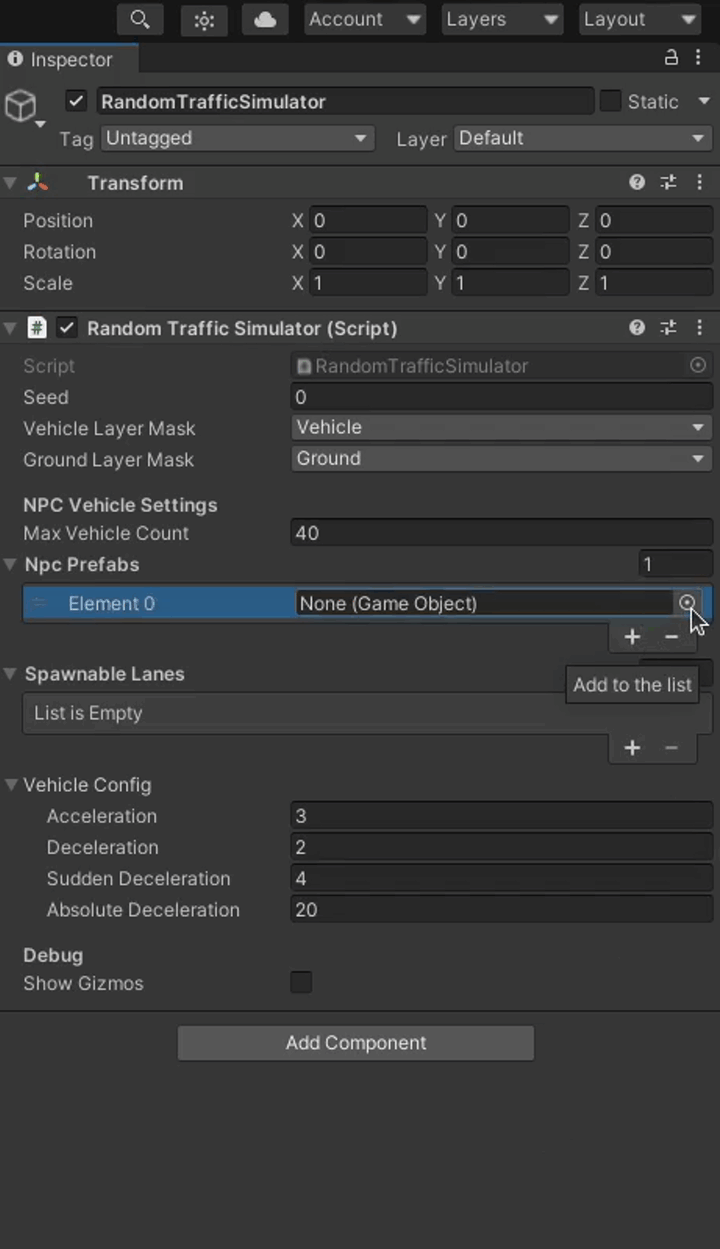
Task: Collapse the Npc Prefabs list
Action: tap(10, 564)
